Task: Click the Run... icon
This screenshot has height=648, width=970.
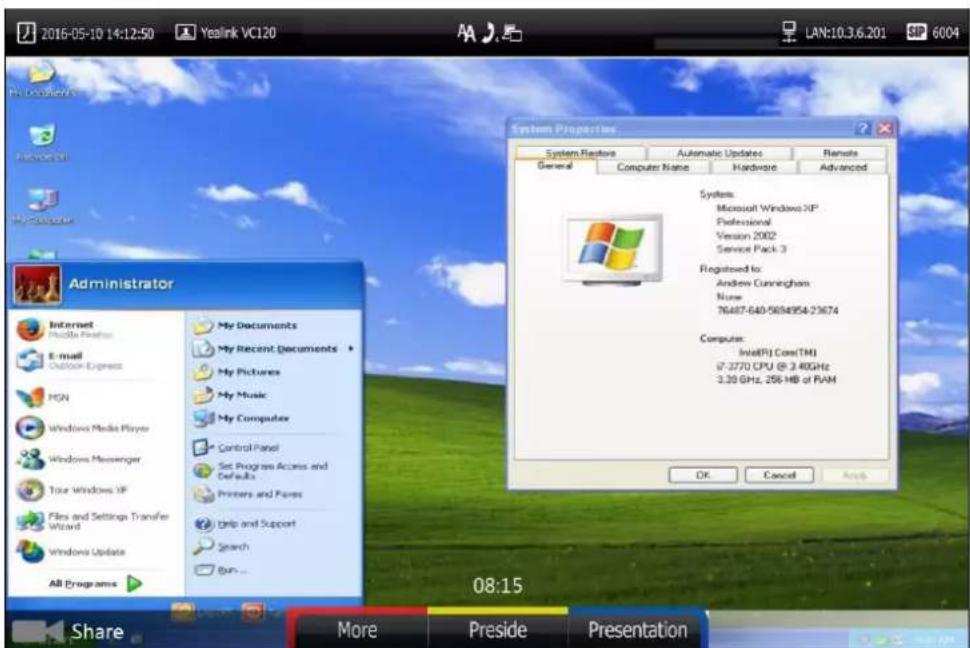Action: pos(203,569)
